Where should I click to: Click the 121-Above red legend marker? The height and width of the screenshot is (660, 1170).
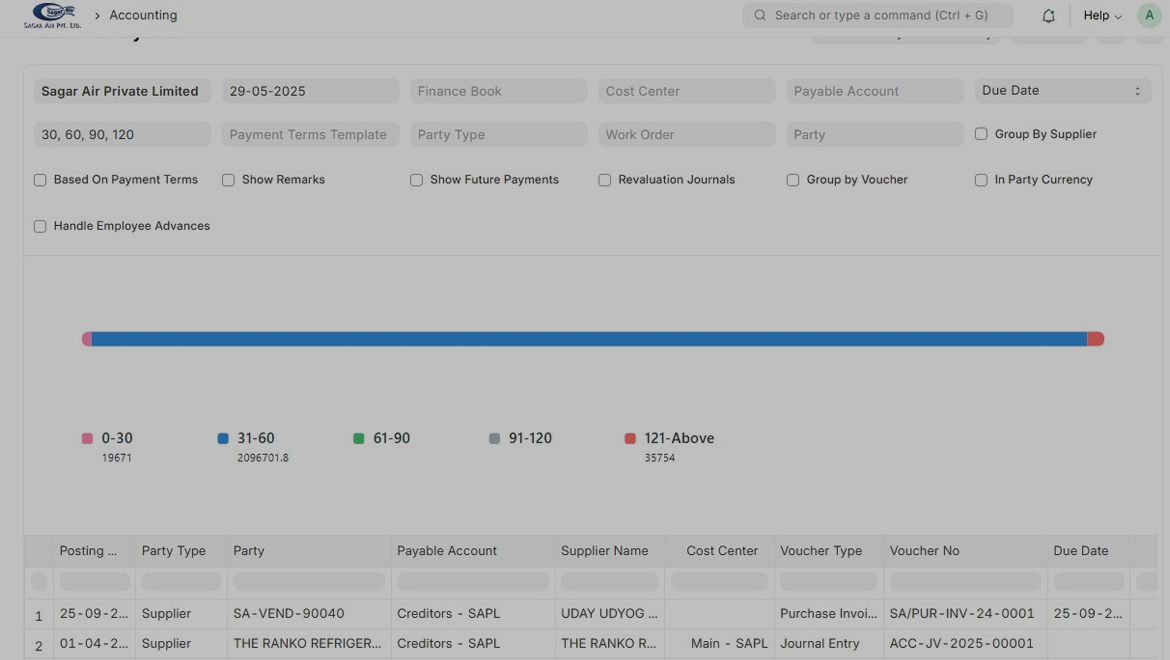click(630, 439)
